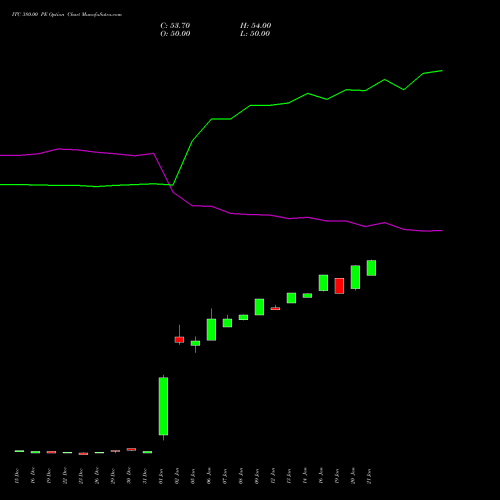Select the green candle above 16 Jan
The height and width of the screenshot is (500, 500).
coord(323,283)
